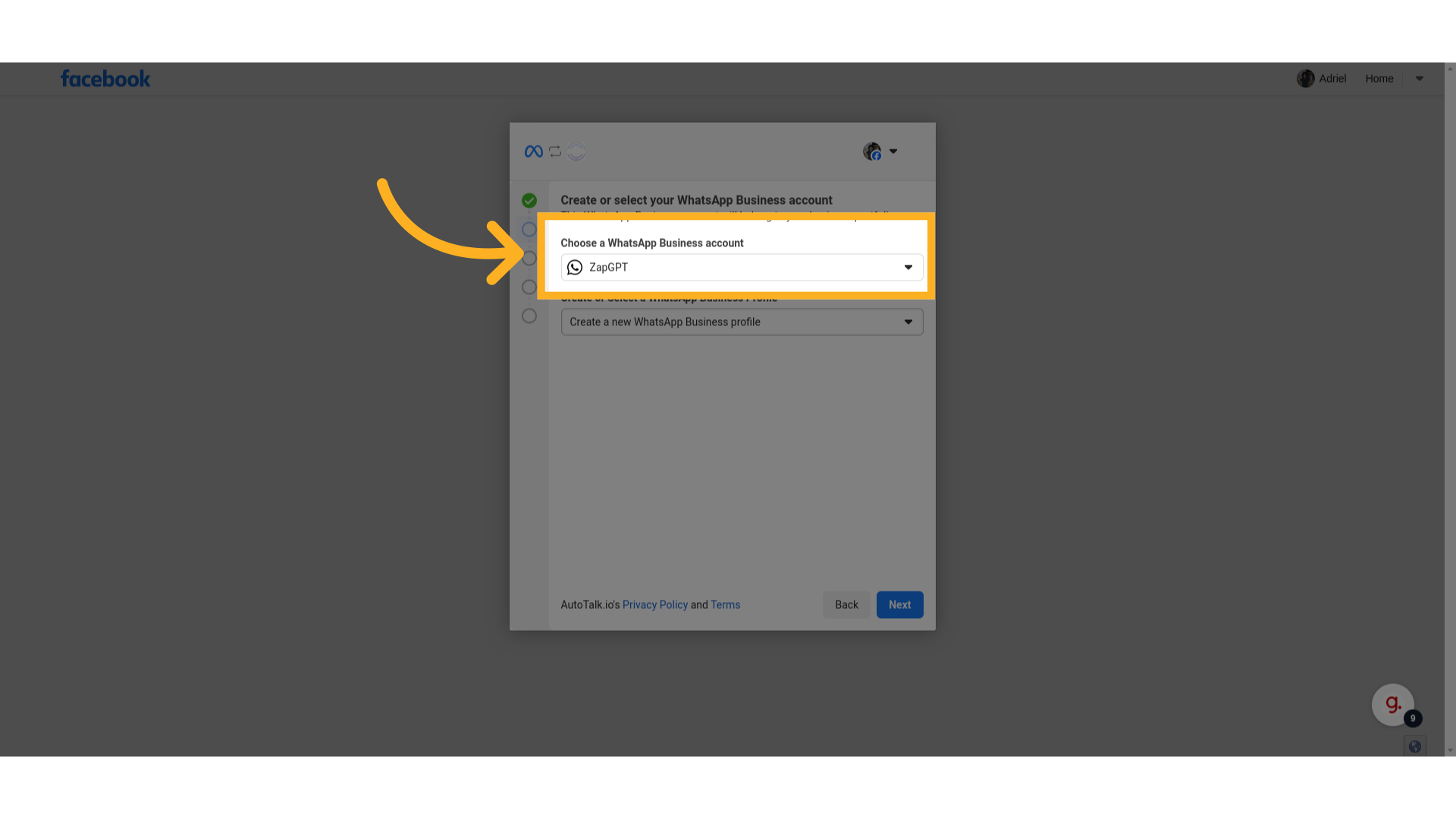1456x819 pixels.
Task: Open the ZapGPT WhatsApp Business account dropdown
Action: click(x=742, y=268)
